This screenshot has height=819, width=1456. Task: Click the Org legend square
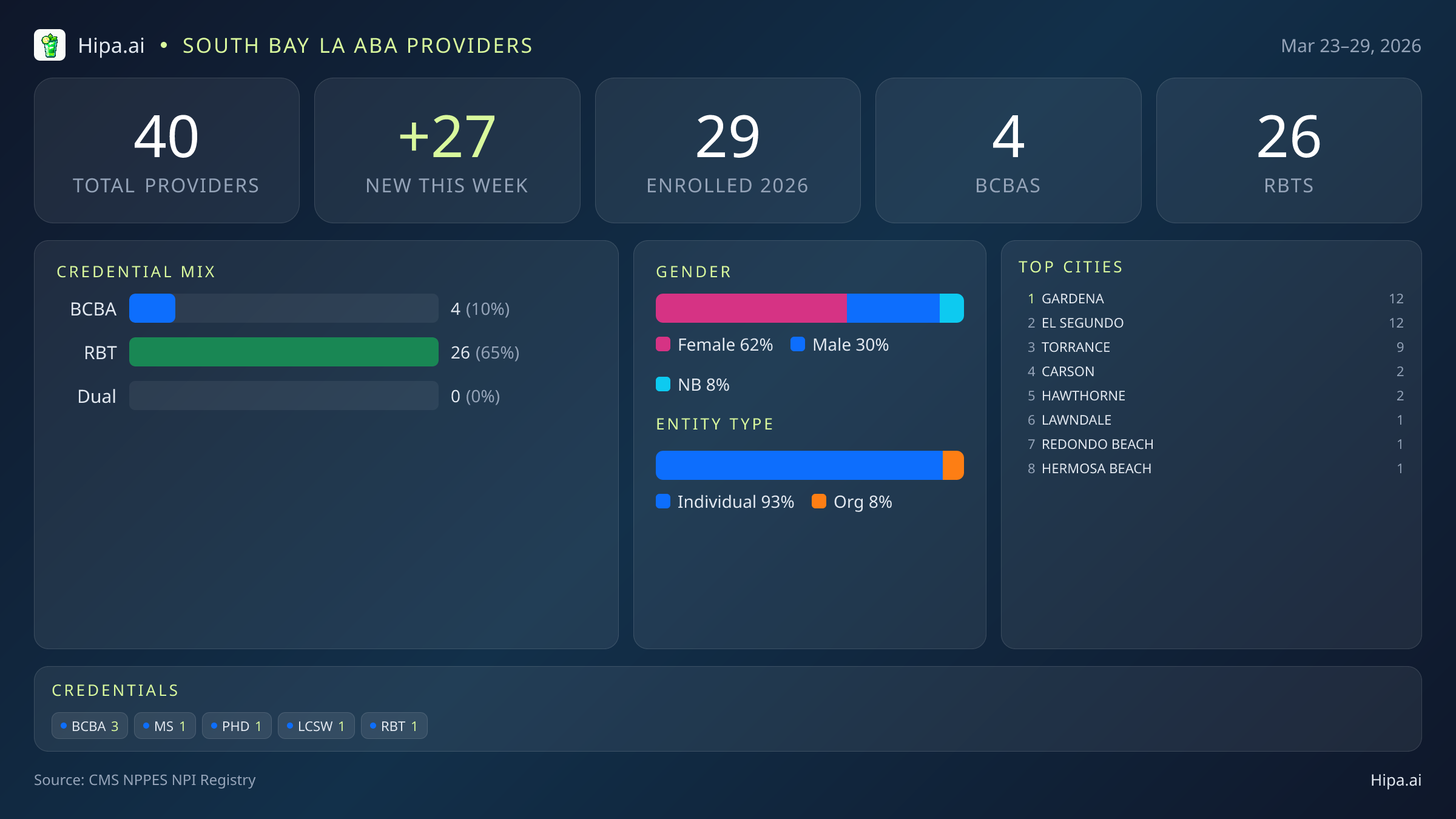point(819,502)
